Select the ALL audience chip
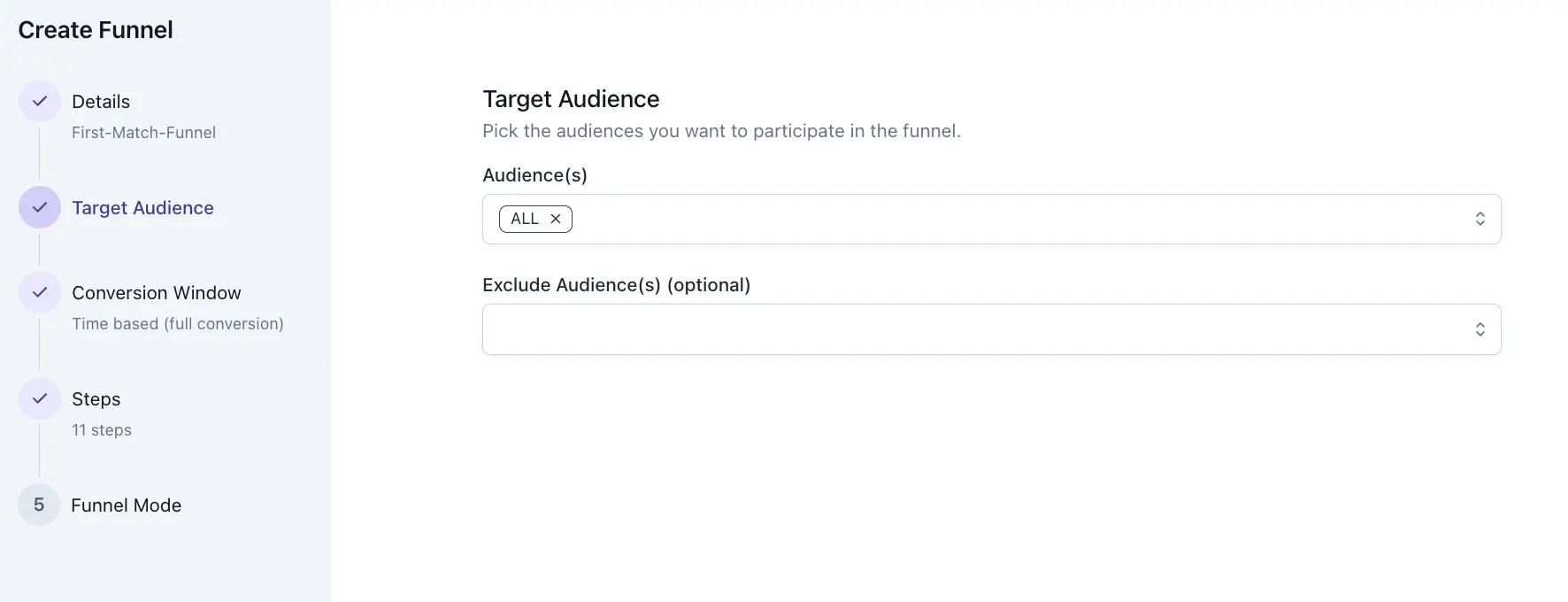1568x602 pixels. click(x=526, y=218)
